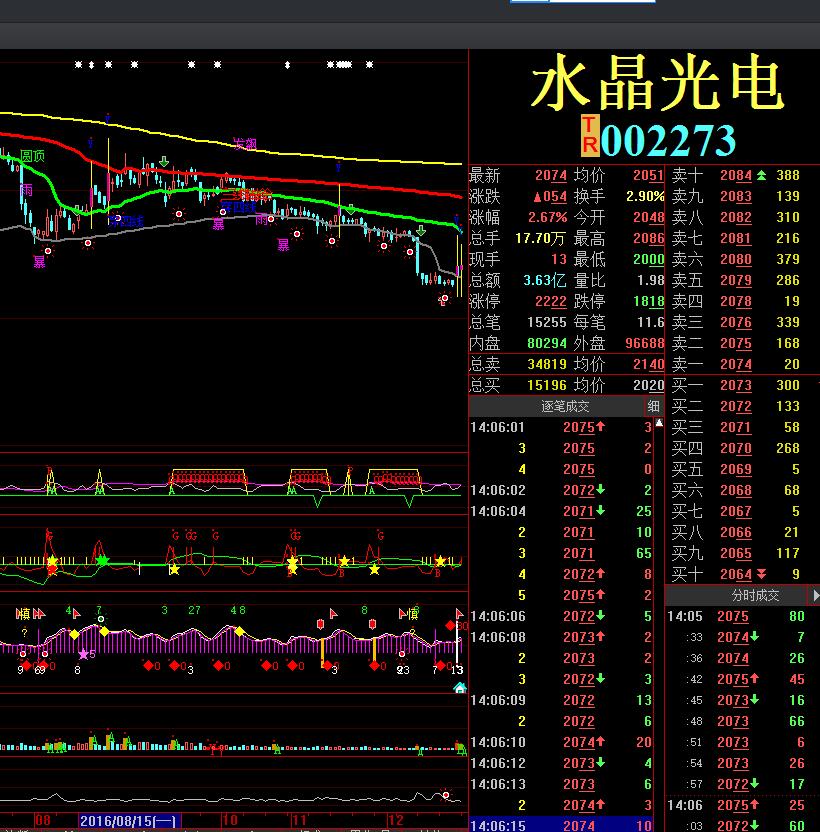820x832 pixels.
Task: Click the 换手 value 2.90%
Action: [645, 196]
